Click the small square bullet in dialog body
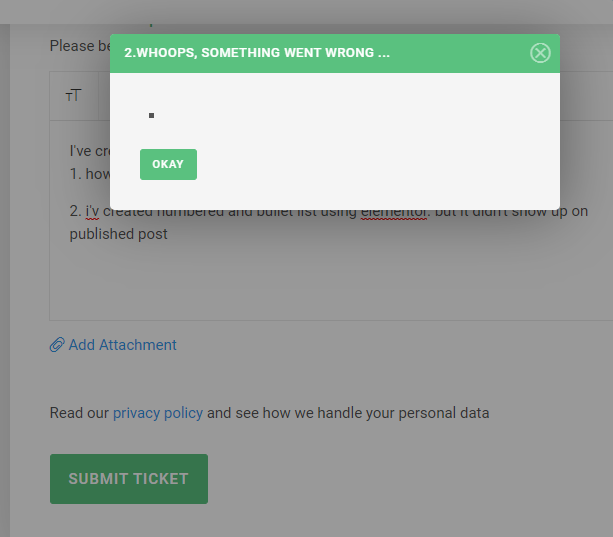Screen dimensions: 613x537 click(152, 115)
